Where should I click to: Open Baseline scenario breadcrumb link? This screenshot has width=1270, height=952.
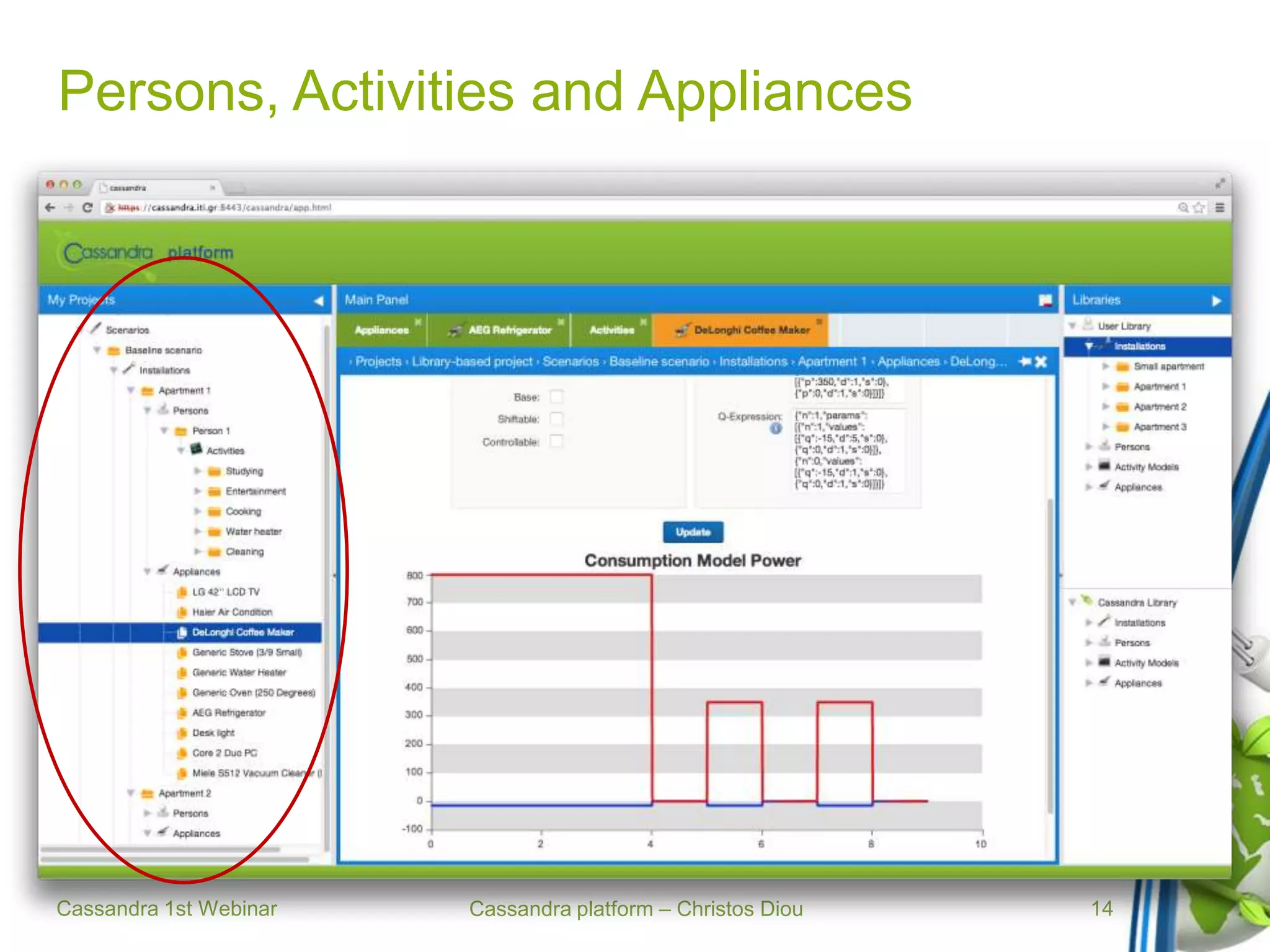coord(659,361)
